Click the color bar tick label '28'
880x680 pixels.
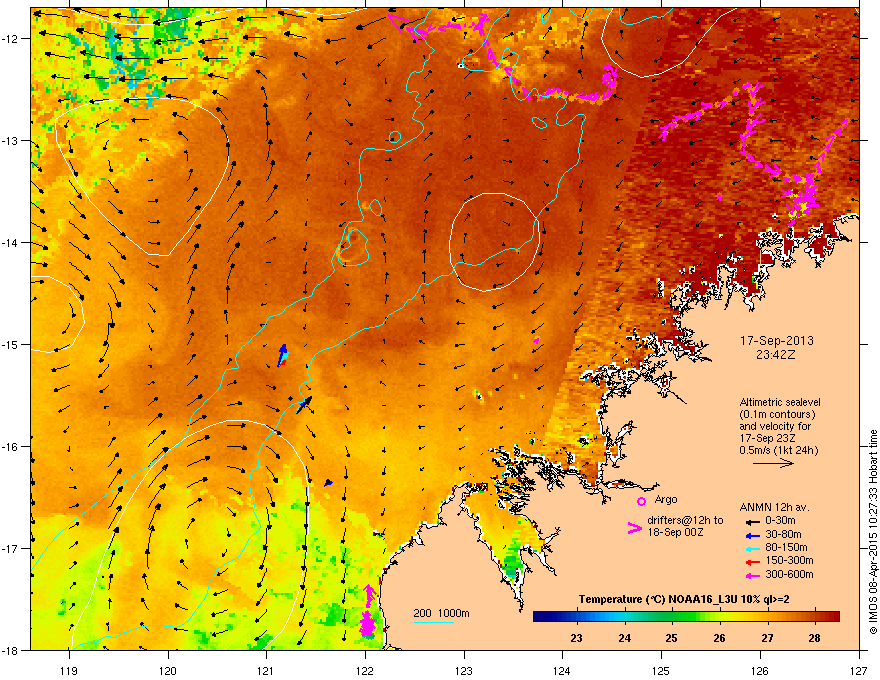pyautogui.click(x=814, y=638)
